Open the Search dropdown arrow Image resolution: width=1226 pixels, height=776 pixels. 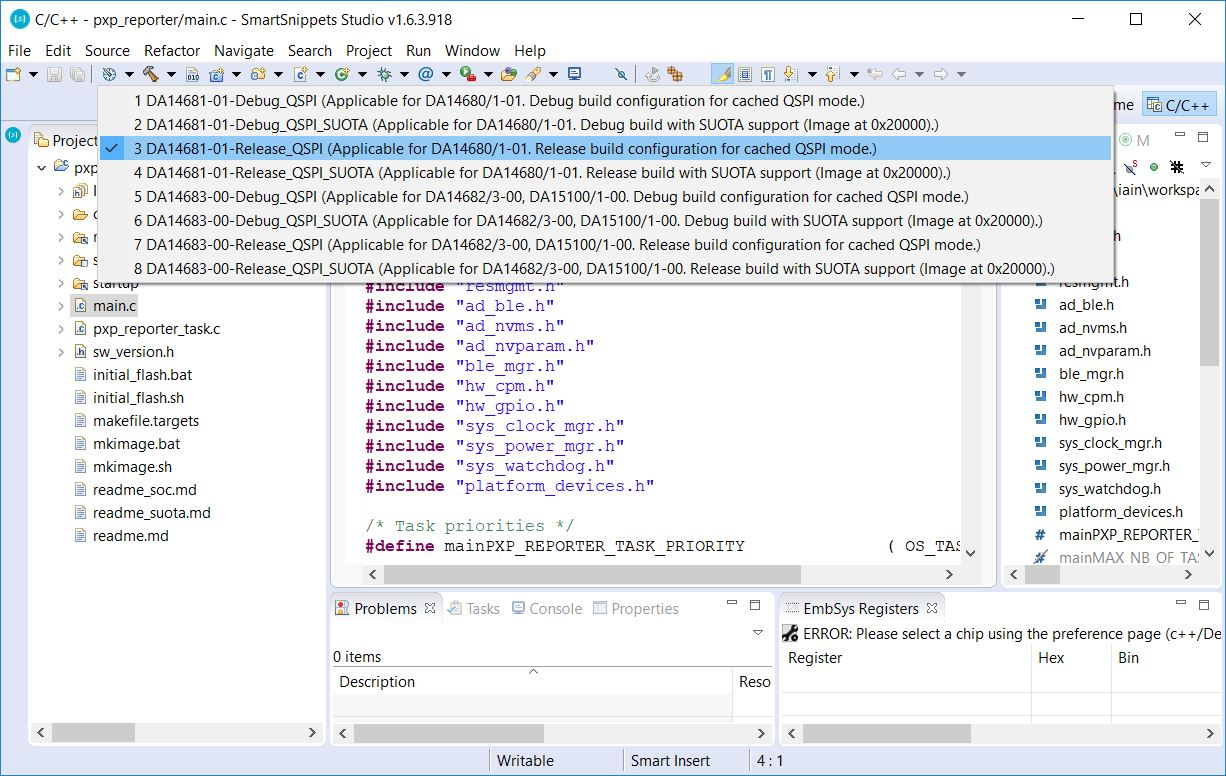(553, 74)
